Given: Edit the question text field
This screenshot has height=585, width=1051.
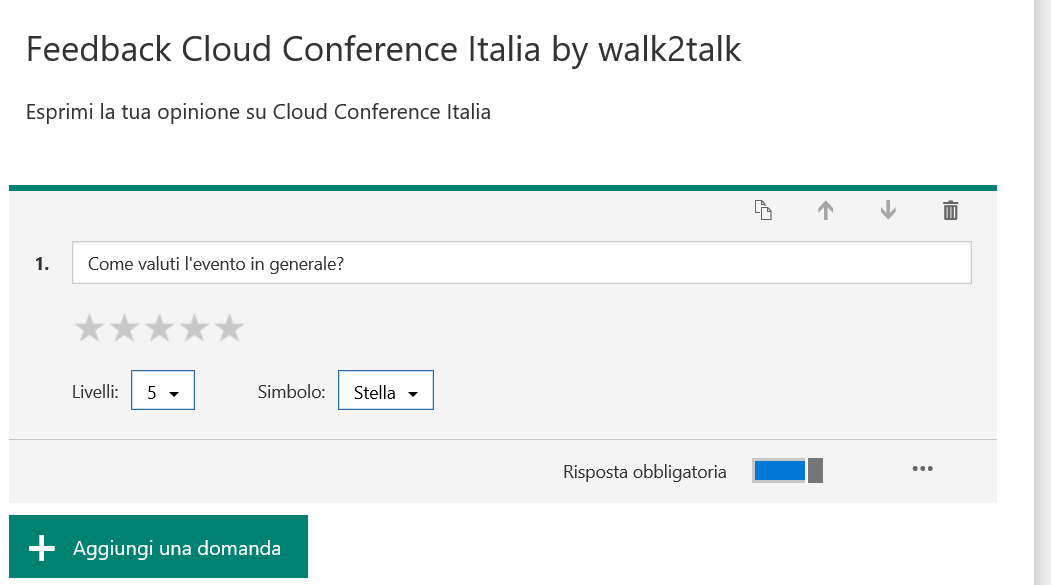Looking at the screenshot, I should [x=521, y=265].
